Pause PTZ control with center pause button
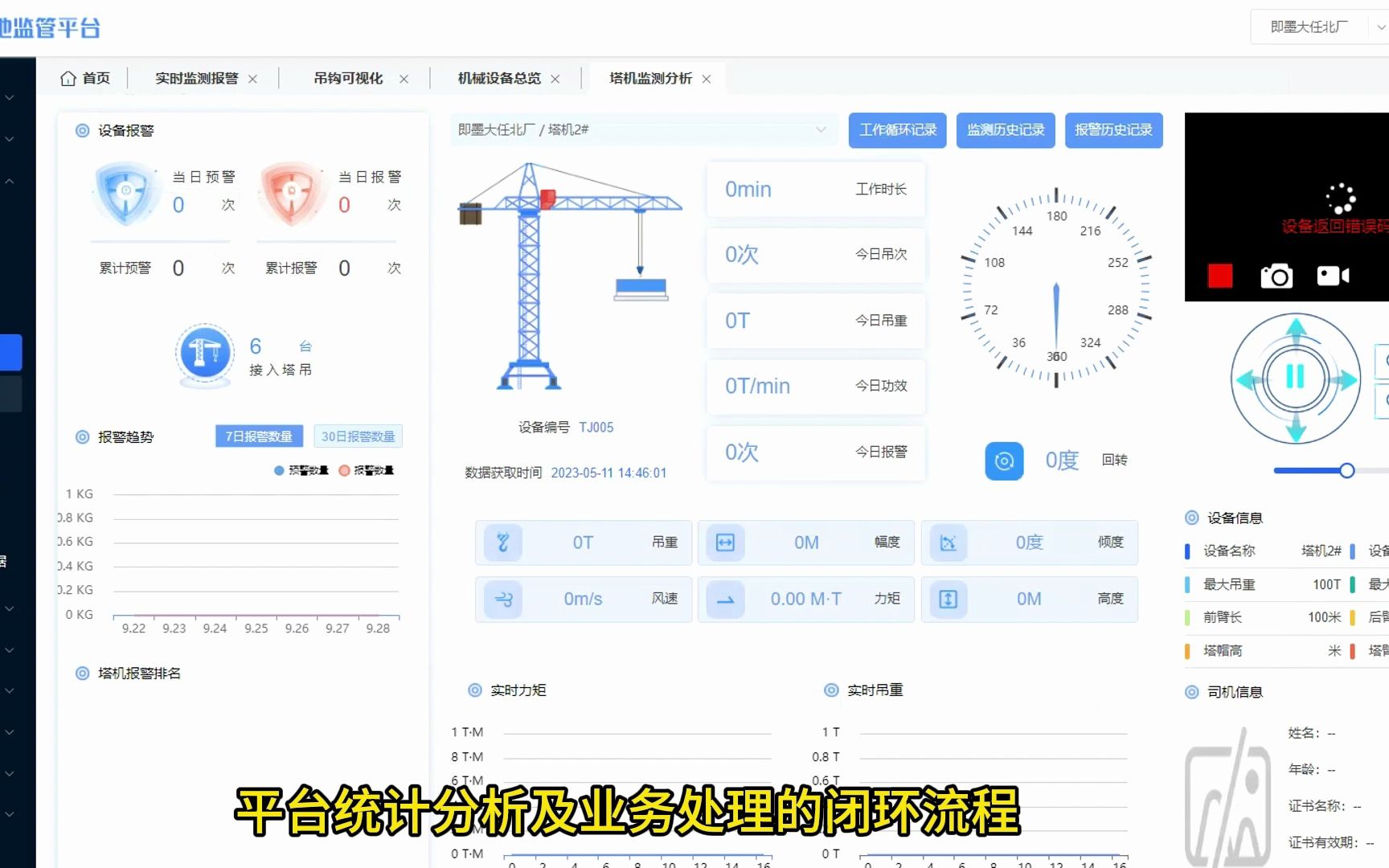This screenshot has width=1389, height=868. 1295,377
